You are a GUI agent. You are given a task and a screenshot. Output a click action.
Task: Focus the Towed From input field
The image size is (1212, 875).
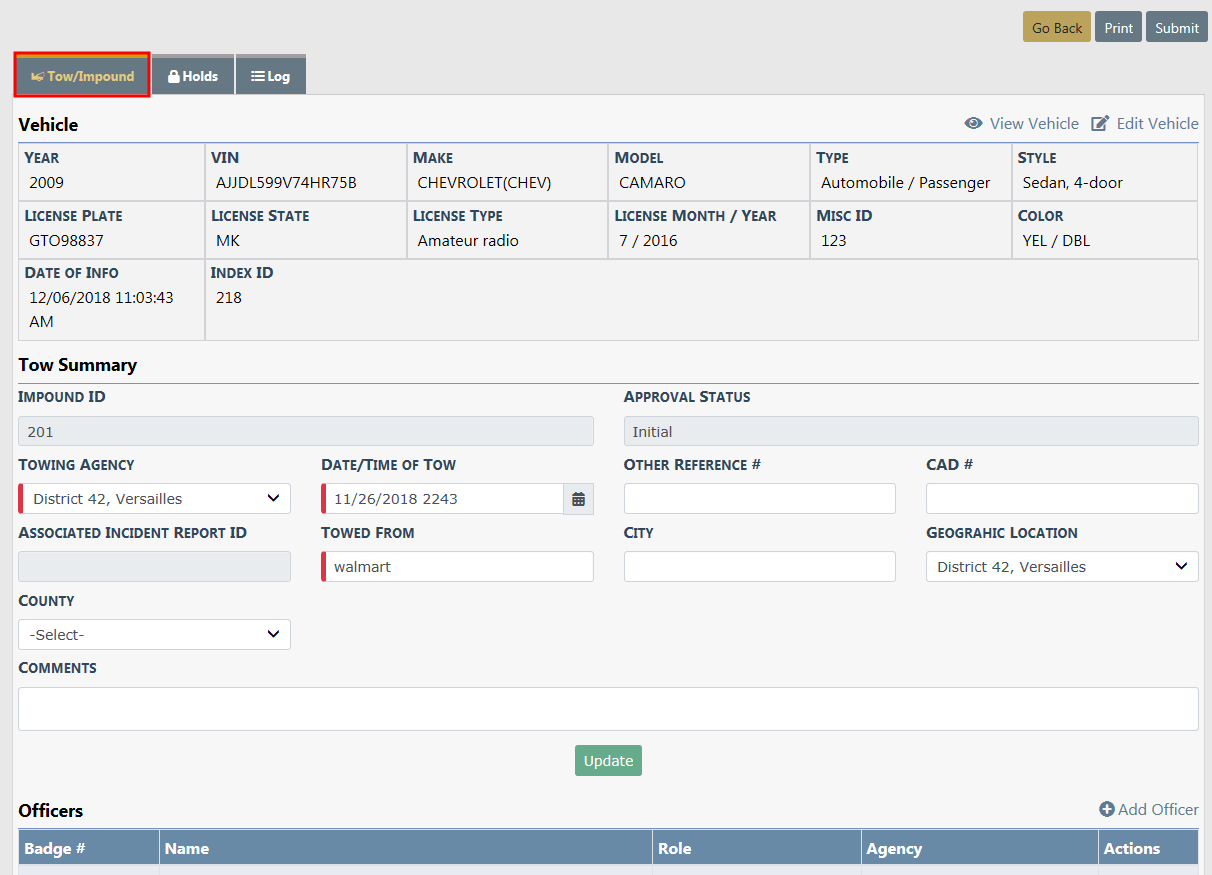(x=458, y=567)
